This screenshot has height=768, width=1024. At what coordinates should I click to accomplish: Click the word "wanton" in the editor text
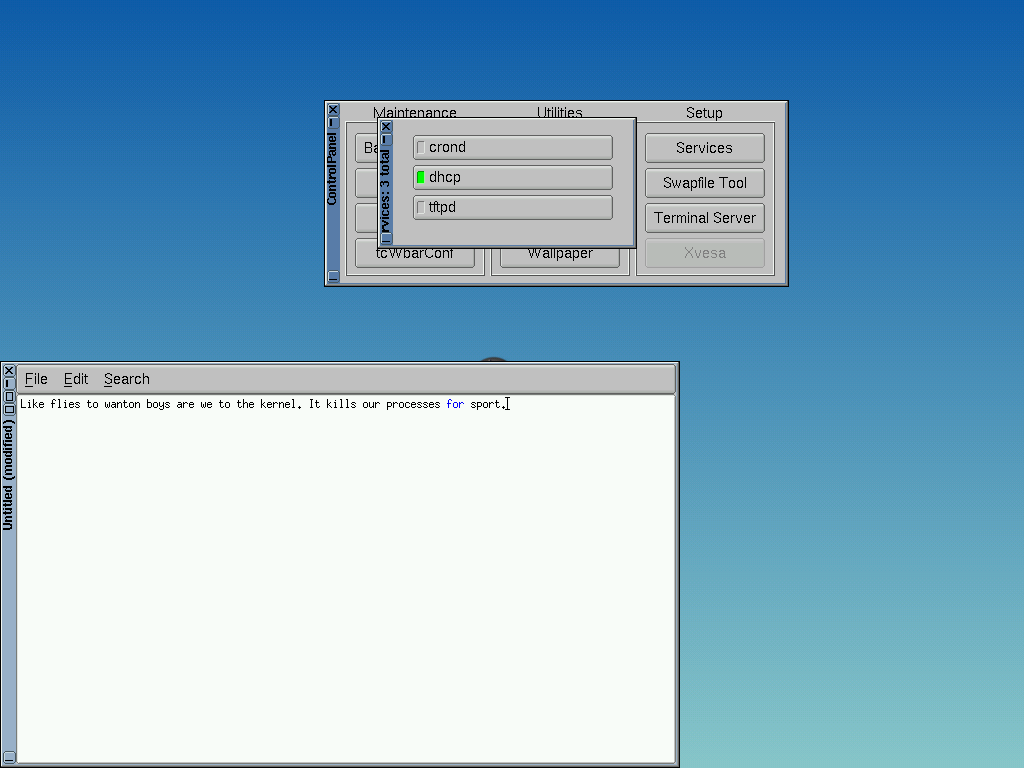tap(122, 404)
